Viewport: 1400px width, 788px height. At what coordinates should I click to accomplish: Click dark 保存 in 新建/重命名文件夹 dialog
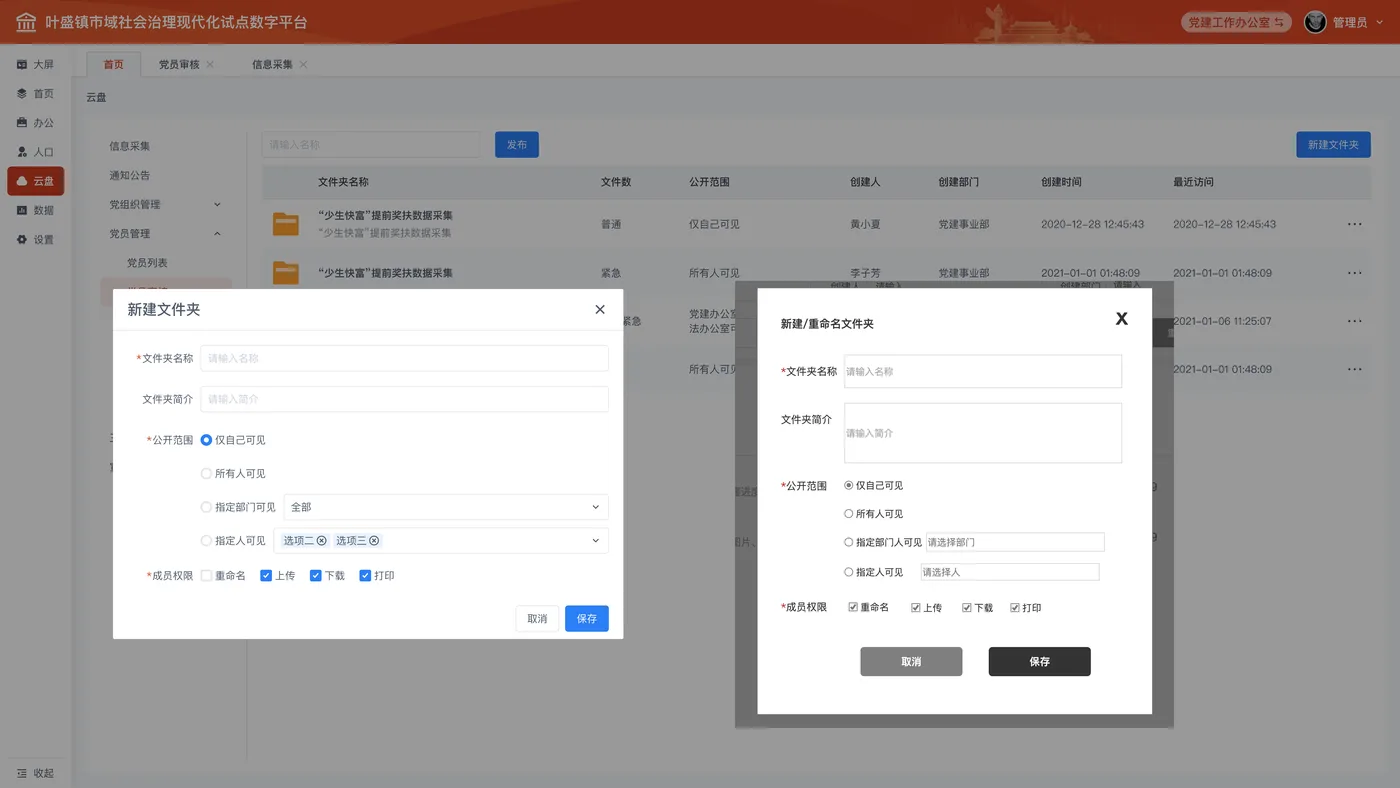tap(1040, 662)
